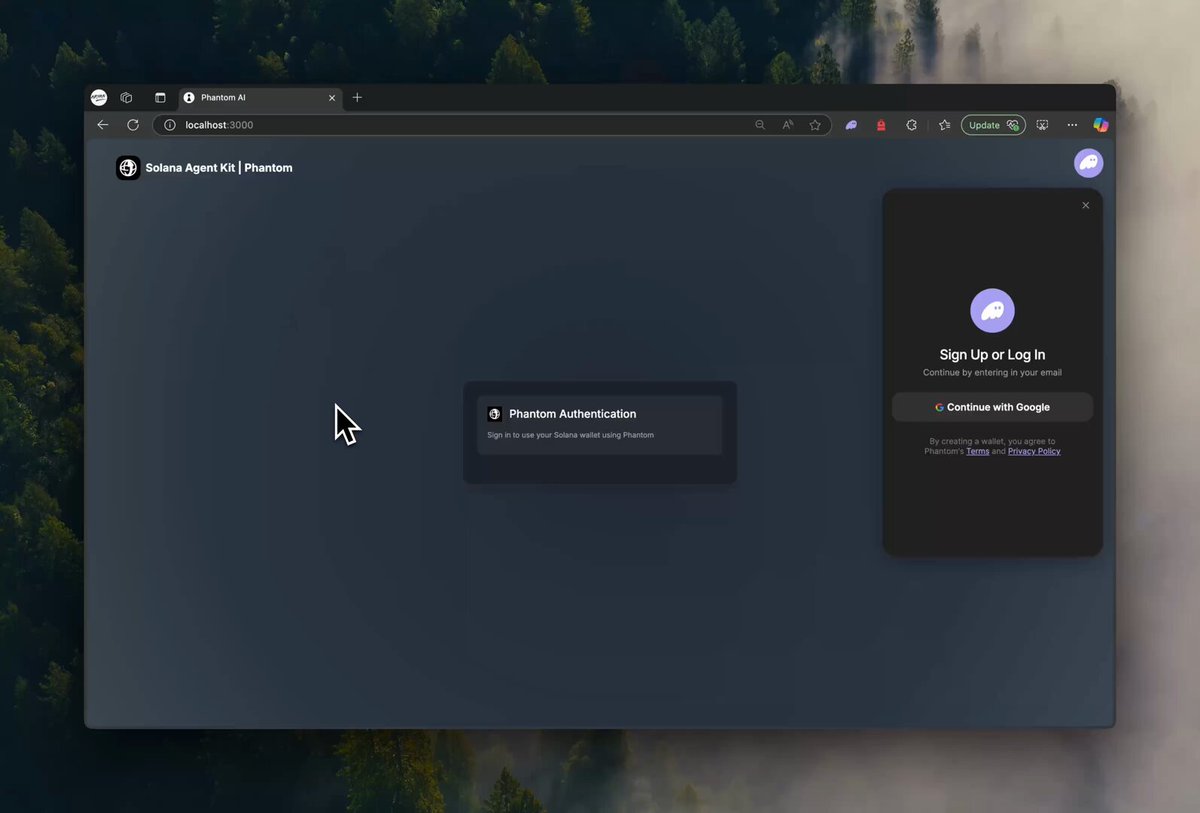Screen dimensions: 1200x813
Task: Add page to favorites with star icon
Action: point(815,125)
